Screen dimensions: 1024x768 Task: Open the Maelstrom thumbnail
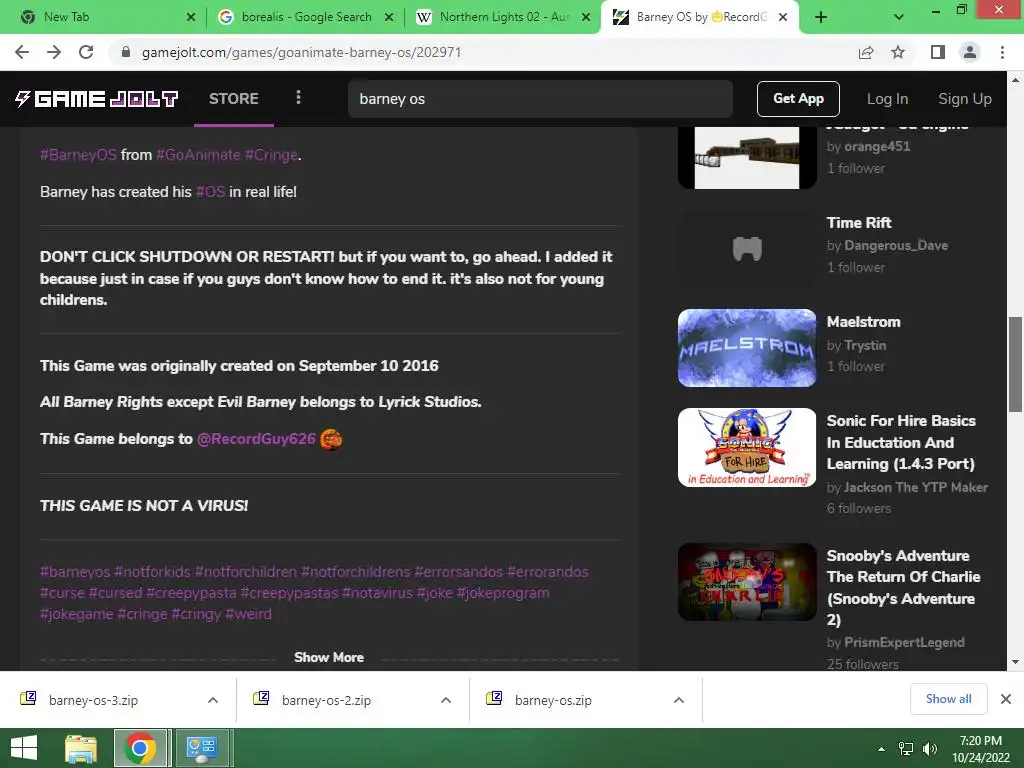[747, 348]
